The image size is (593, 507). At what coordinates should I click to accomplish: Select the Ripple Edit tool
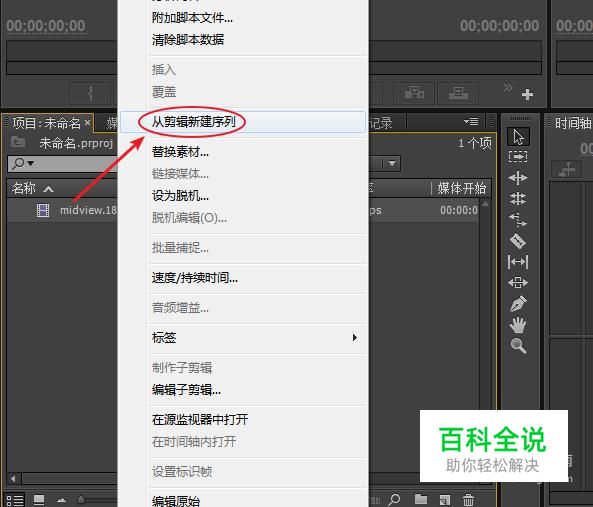point(518,178)
